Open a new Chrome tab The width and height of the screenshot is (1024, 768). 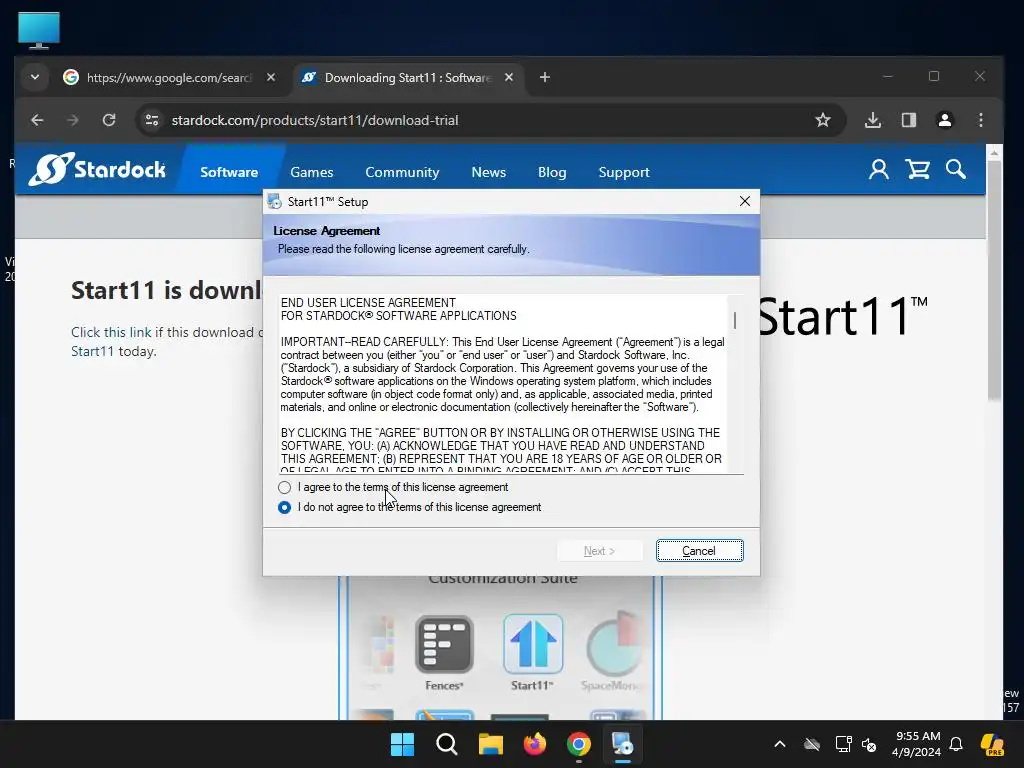coord(545,77)
